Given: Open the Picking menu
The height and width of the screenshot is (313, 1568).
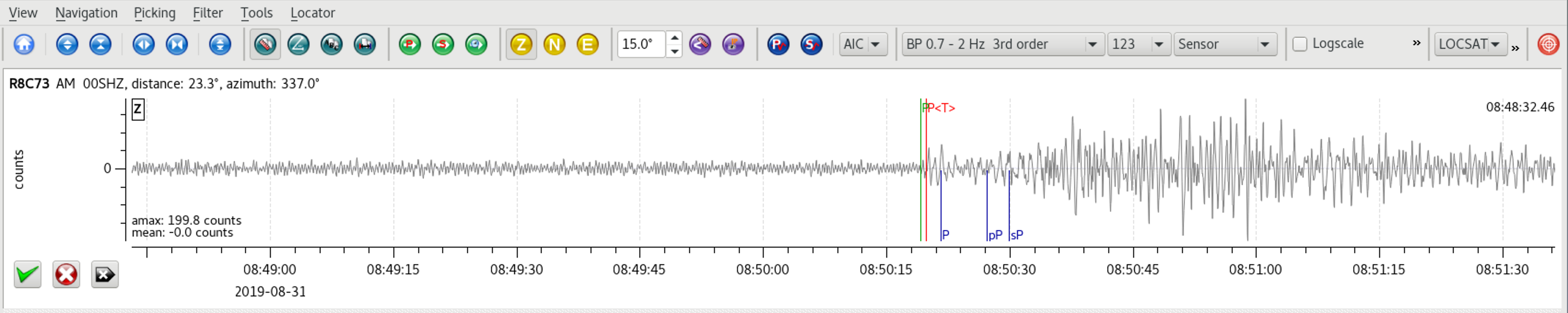Looking at the screenshot, I should click(155, 13).
